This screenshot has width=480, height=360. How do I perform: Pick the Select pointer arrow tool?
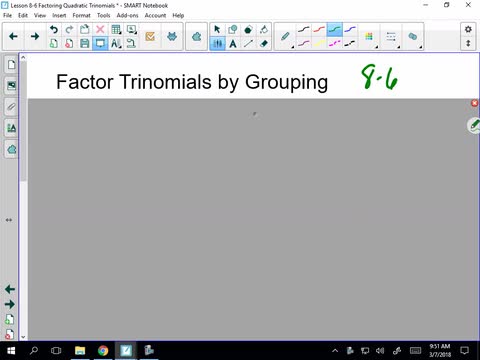coord(217,30)
